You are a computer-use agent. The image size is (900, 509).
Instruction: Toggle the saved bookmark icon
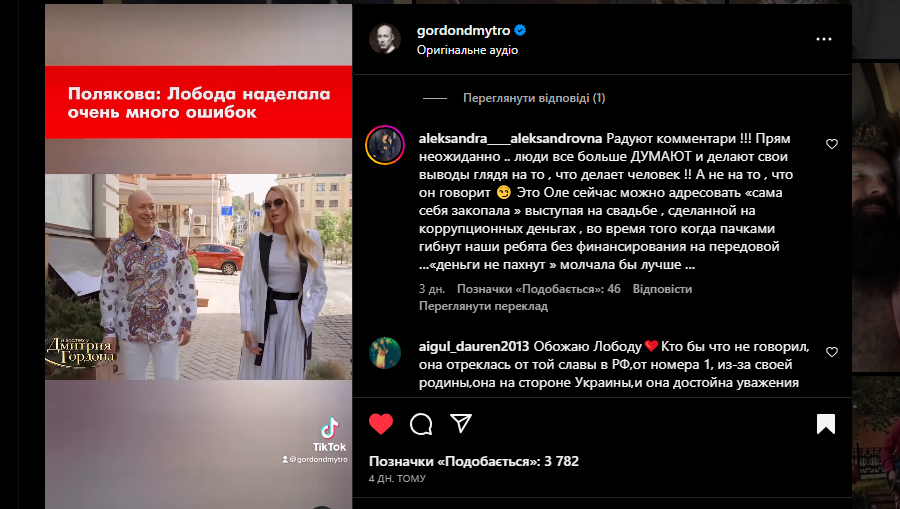825,424
